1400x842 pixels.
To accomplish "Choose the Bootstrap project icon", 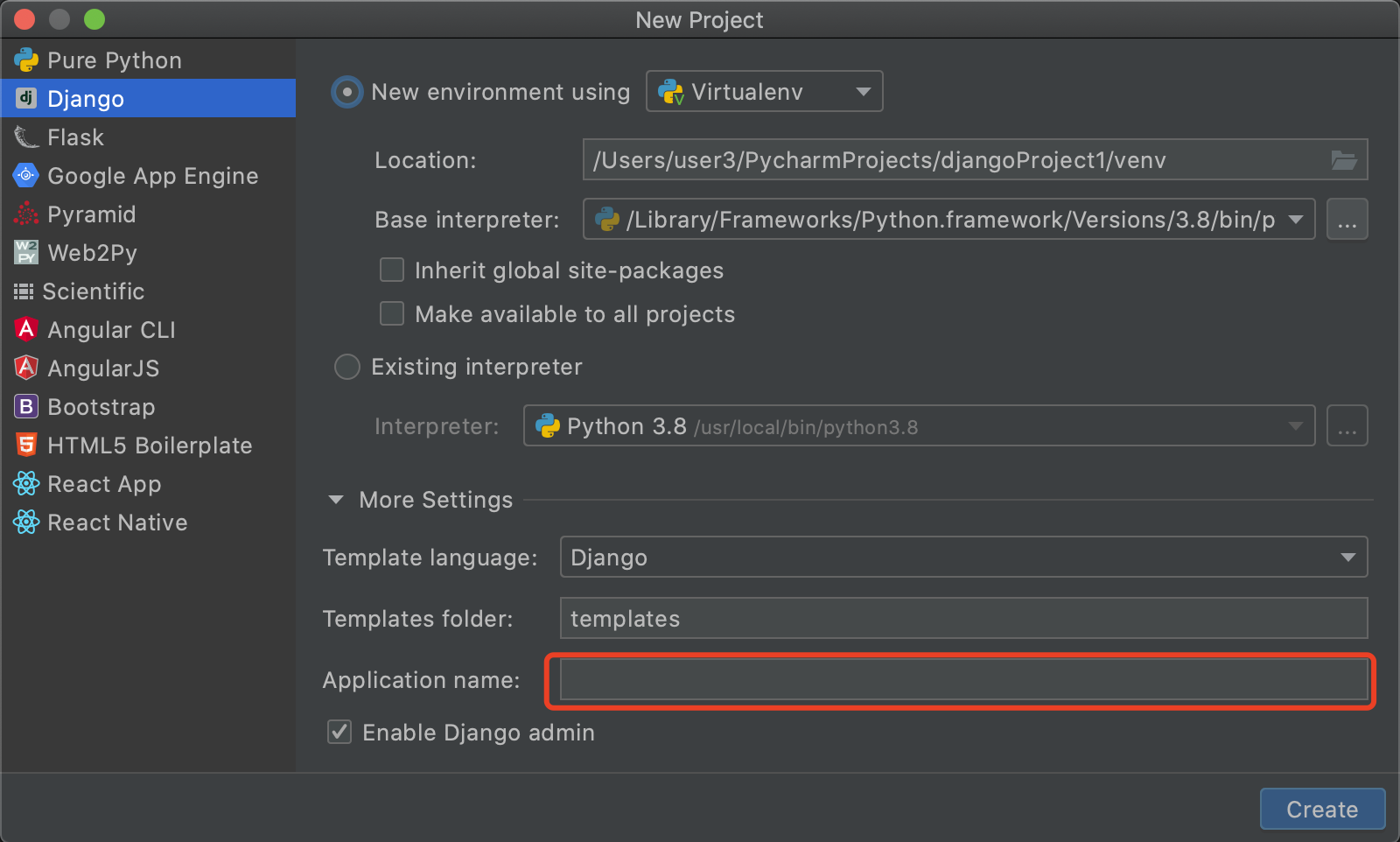I will [26, 407].
